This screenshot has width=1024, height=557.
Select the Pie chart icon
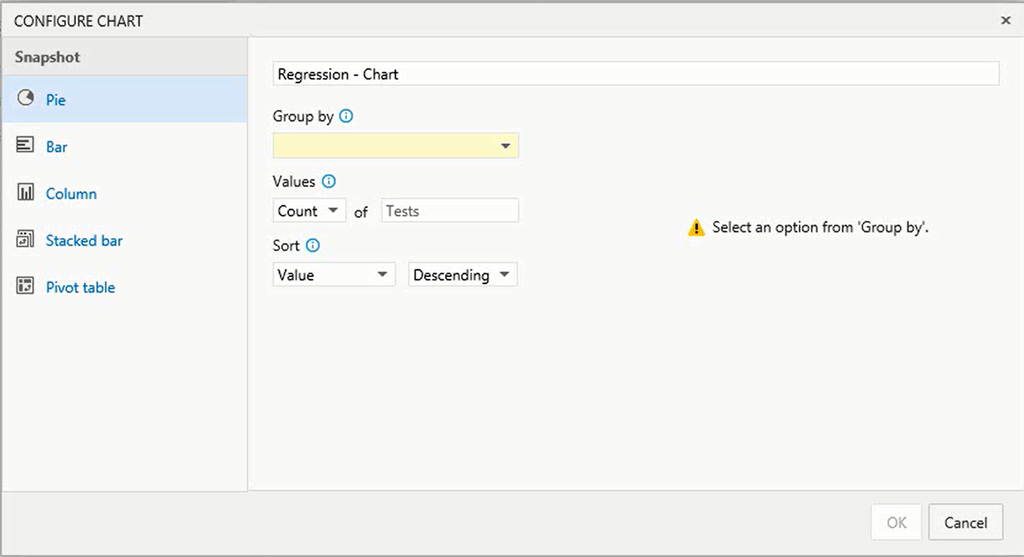[25, 99]
